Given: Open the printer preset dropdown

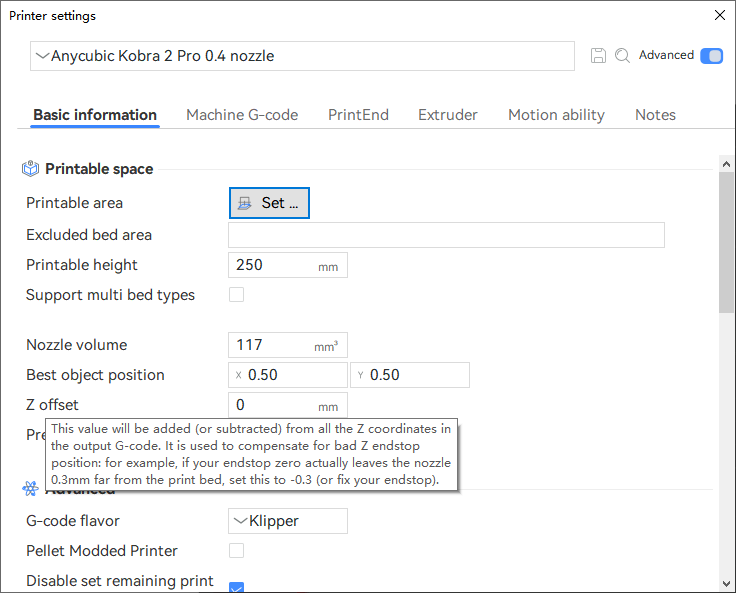Looking at the screenshot, I should click(x=302, y=56).
